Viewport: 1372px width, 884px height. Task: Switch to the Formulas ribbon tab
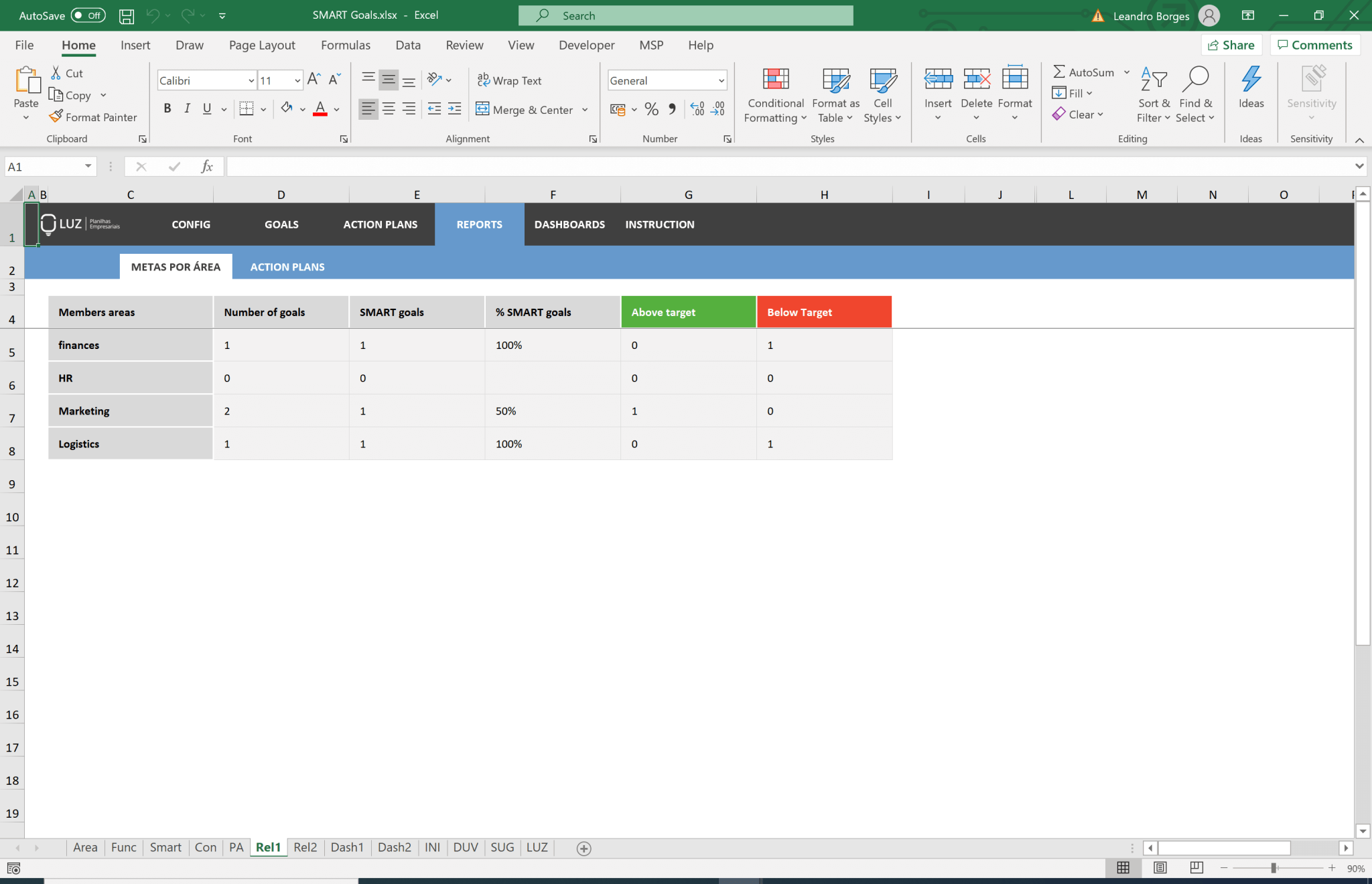[x=345, y=45]
